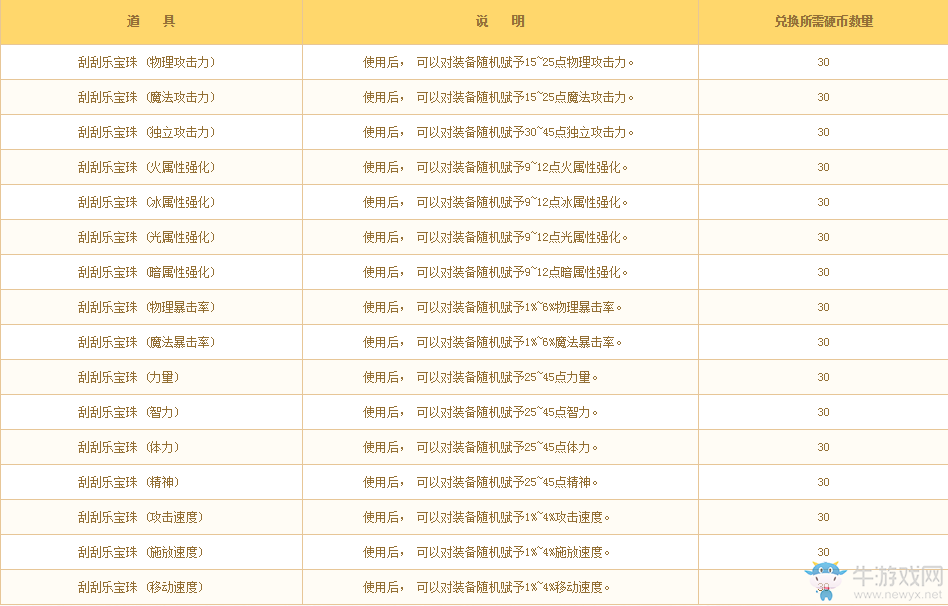Click the 物理暴击率 1%~6% description
This screenshot has height=606, width=948.
click(x=493, y=307)
